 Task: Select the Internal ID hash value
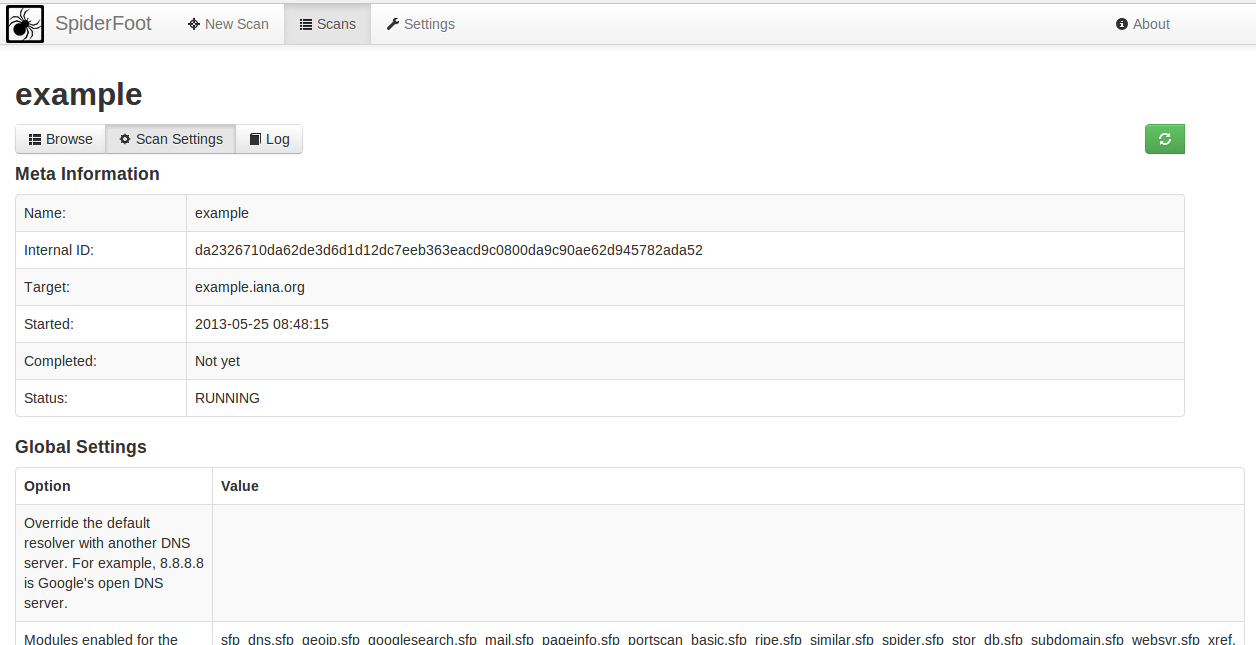448,250
